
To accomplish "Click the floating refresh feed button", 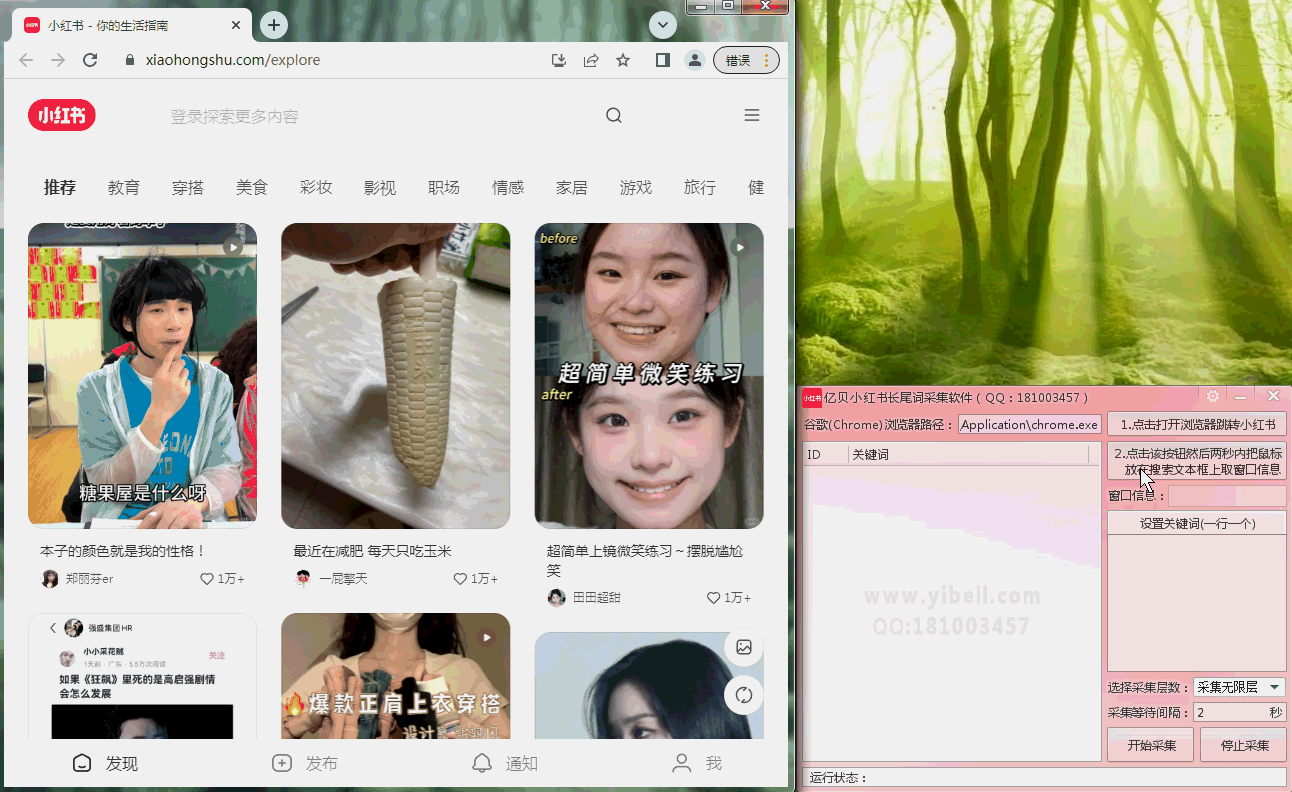I will pos(744,695).
